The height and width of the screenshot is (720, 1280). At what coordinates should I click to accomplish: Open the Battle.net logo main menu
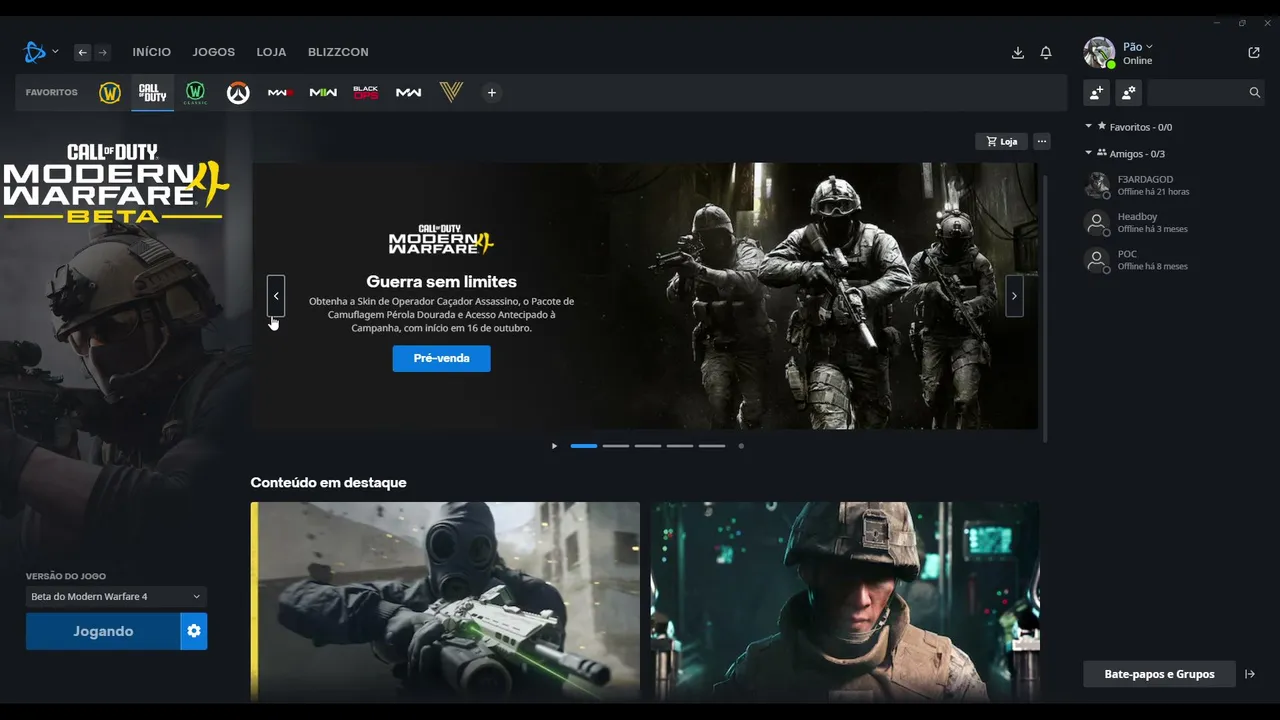[x=40, y=52]
